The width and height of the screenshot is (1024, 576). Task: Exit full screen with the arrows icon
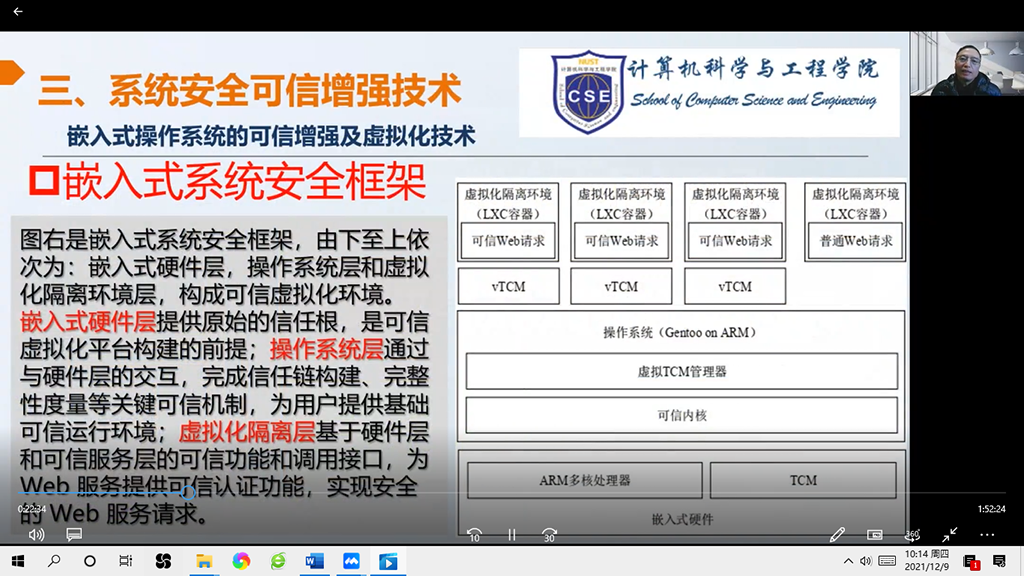950,535
